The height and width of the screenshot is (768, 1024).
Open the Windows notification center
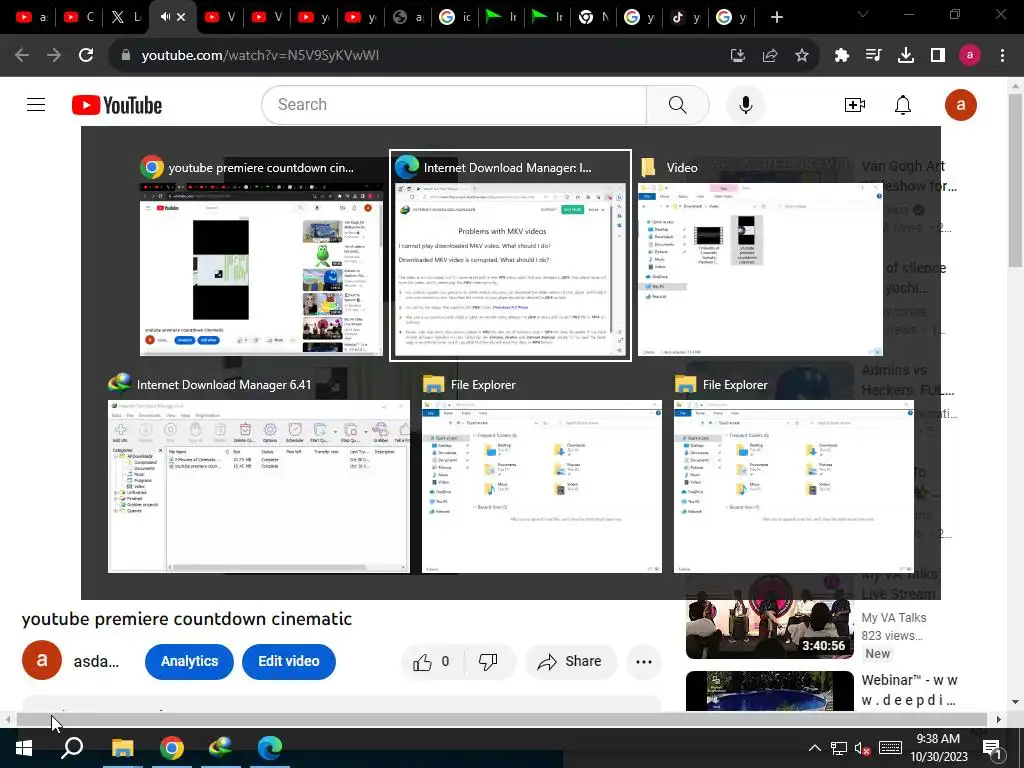993,748
